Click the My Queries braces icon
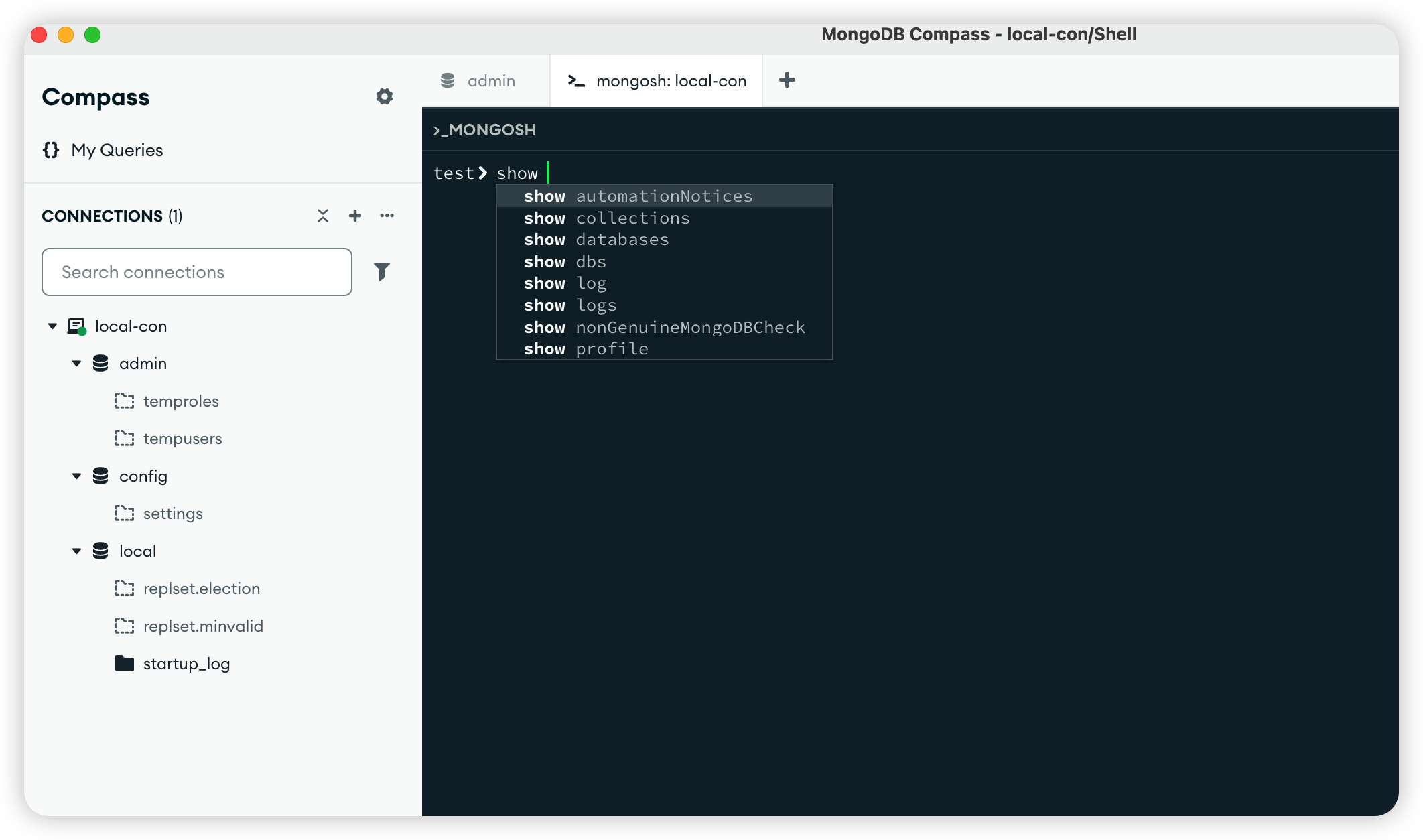The width and height of the screenshot is (1423, 840). [51, 150]
